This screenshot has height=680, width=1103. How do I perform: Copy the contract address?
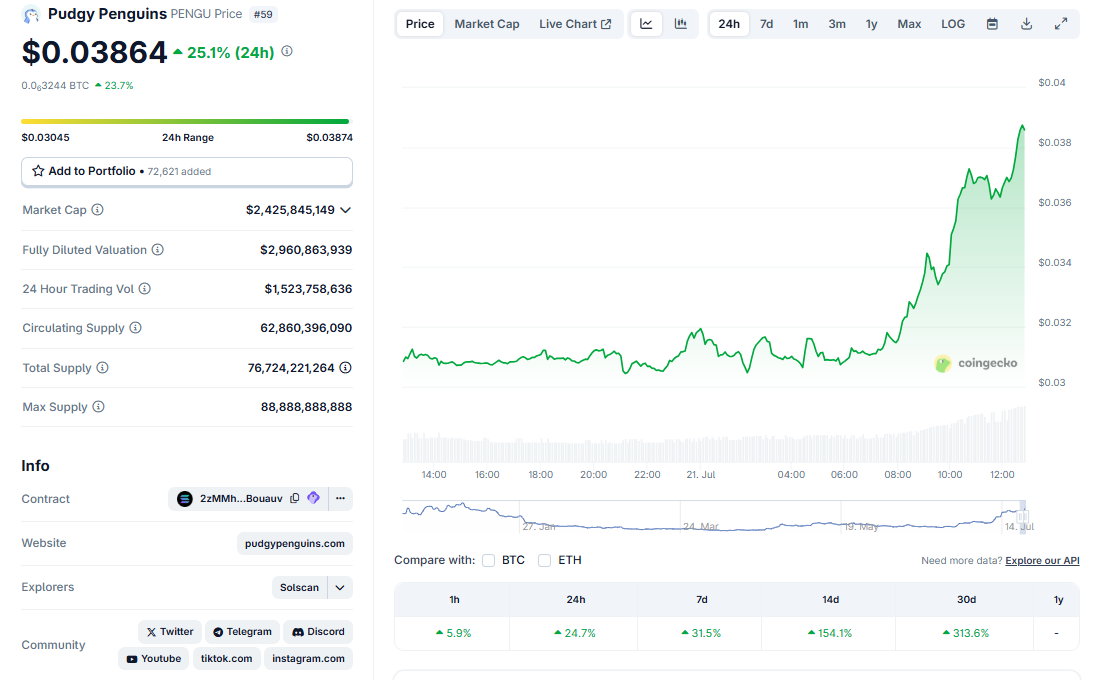click(x=295, y=499)
